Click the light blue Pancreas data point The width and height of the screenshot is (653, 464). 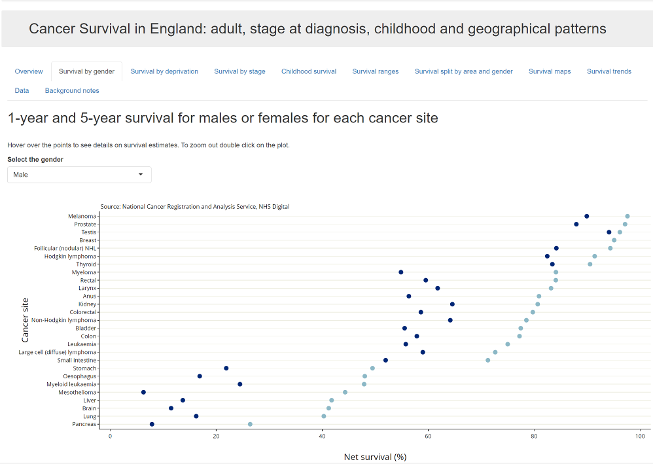click(x=250, y=424)
